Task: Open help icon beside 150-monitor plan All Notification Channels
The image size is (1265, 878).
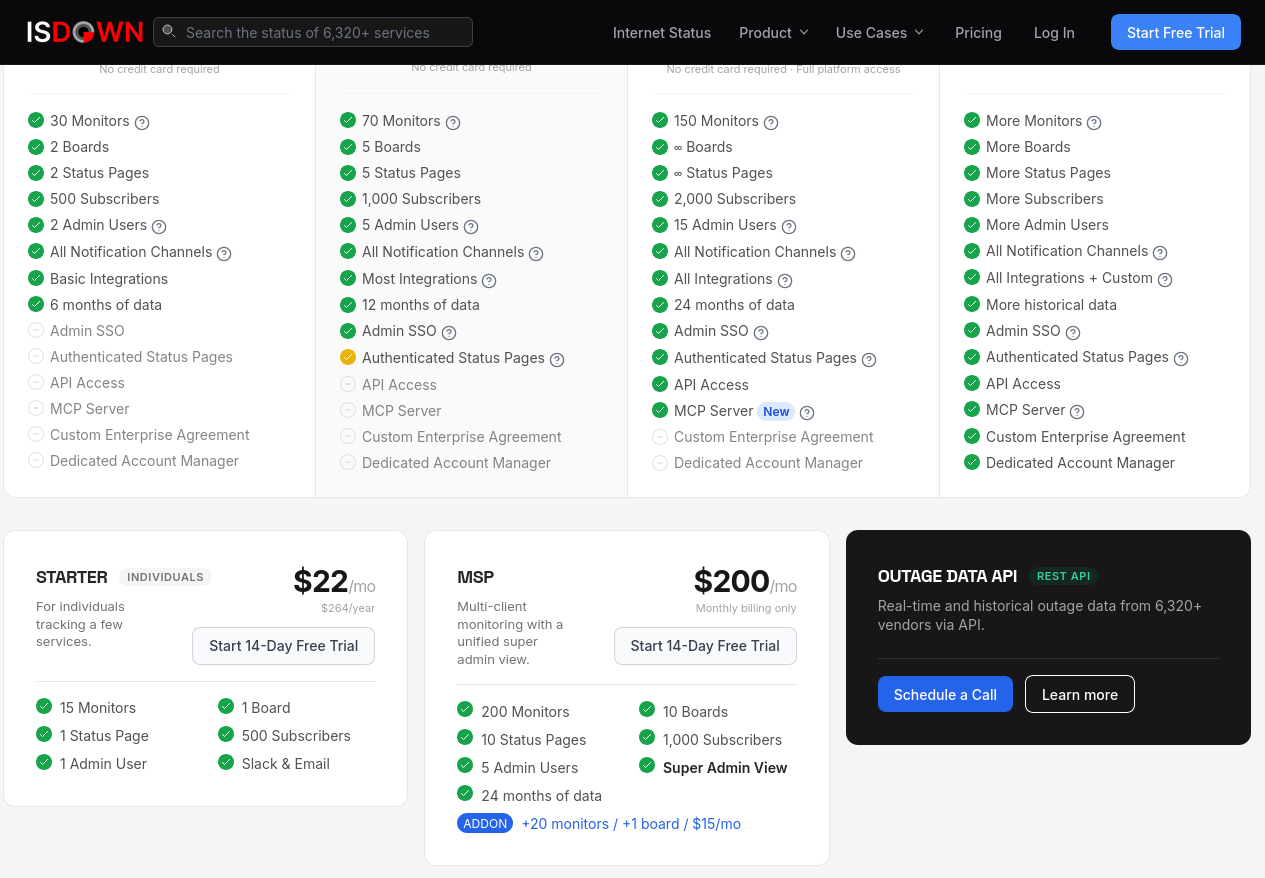Action: click(x=848, y=253)
